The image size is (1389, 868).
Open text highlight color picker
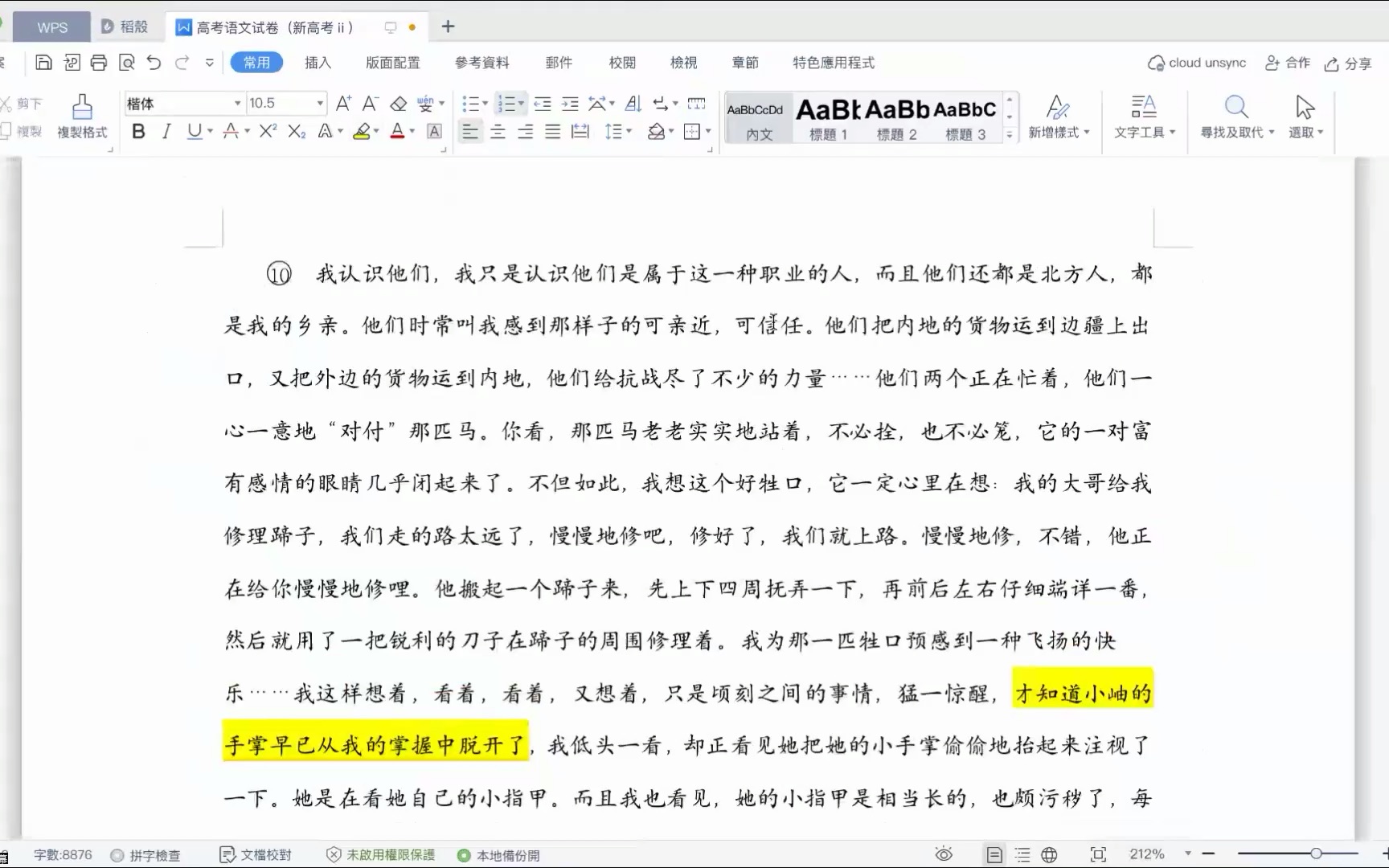click(x=376, y=131)
